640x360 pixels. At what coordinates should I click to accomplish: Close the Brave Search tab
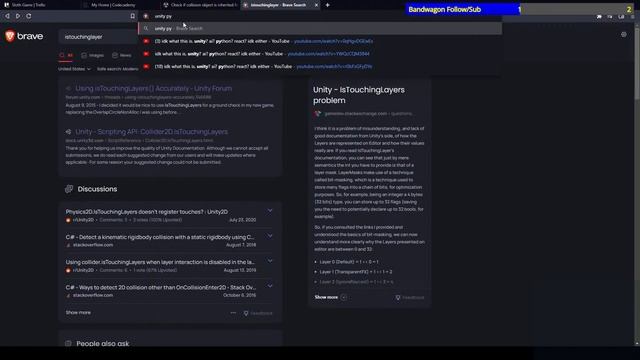[x=316, y=5]
